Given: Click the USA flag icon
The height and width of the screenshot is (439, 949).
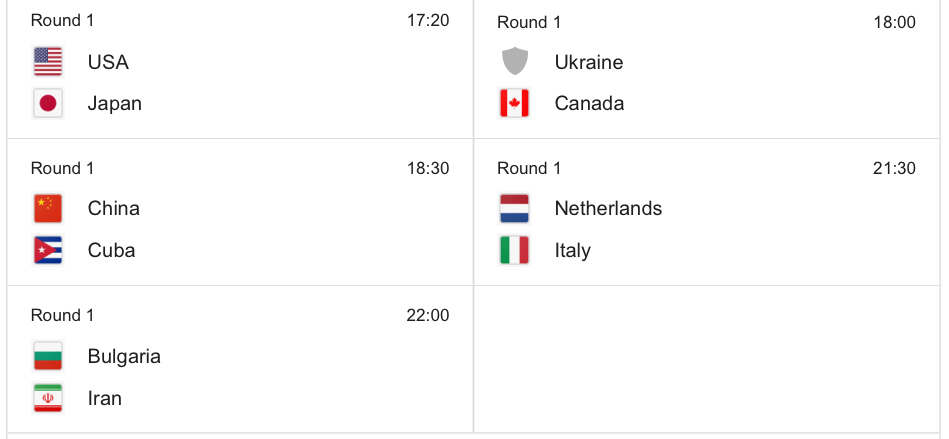Looking at the screenshot, I should (48, 62).
